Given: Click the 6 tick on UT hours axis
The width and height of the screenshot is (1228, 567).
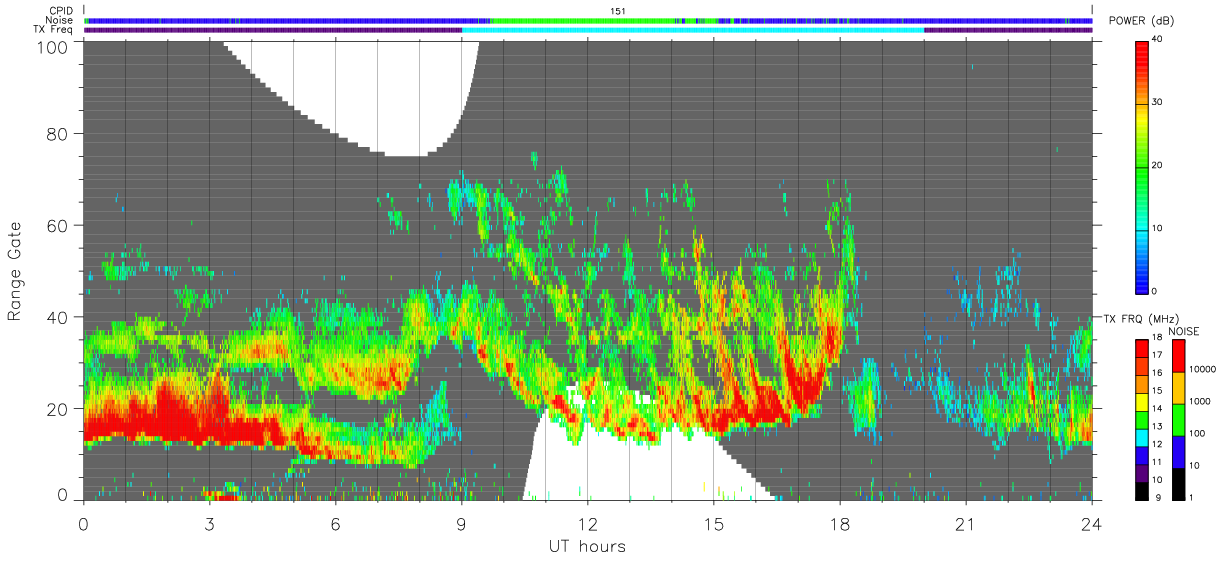Looking at the screenshot, I should [336, 523].
